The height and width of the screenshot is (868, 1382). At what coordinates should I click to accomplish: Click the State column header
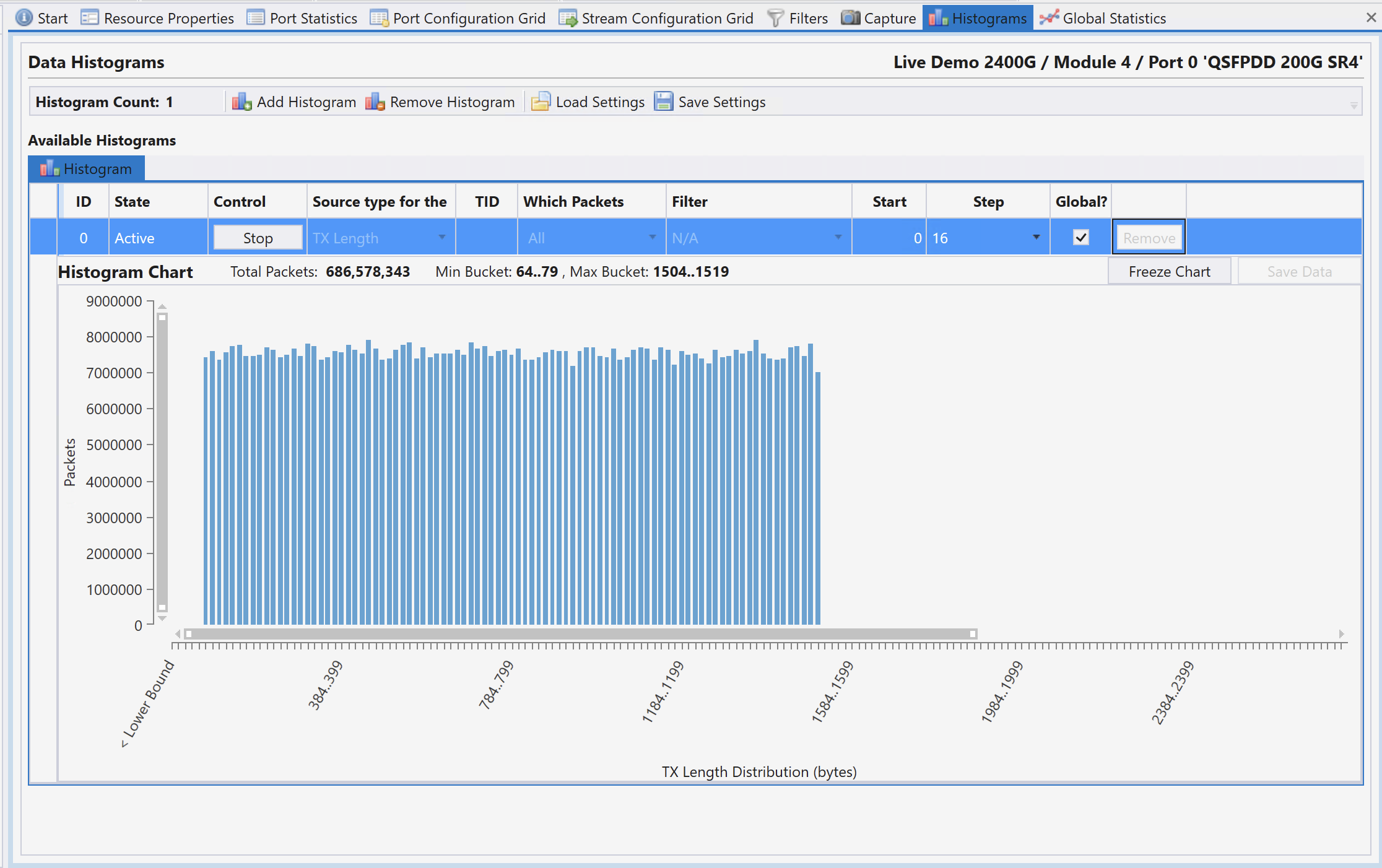pos(158,202)
